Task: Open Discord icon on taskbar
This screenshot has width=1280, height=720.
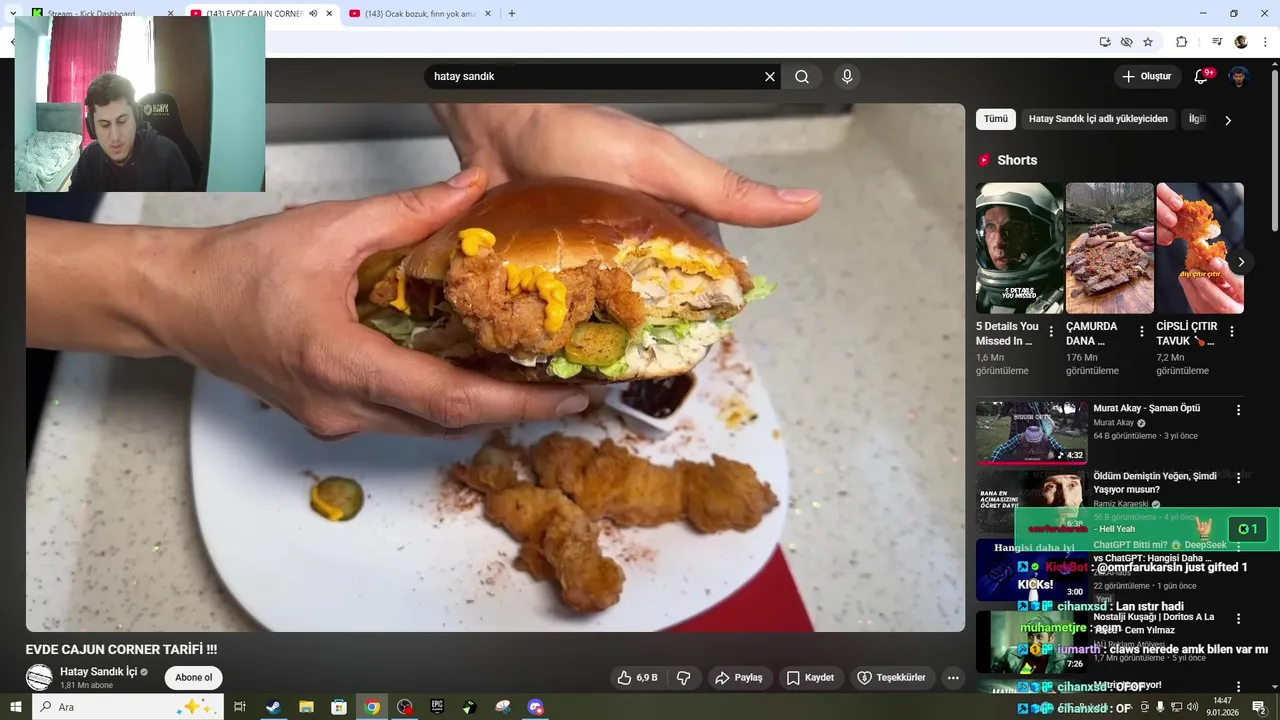Action: click(x=535, y=707)
